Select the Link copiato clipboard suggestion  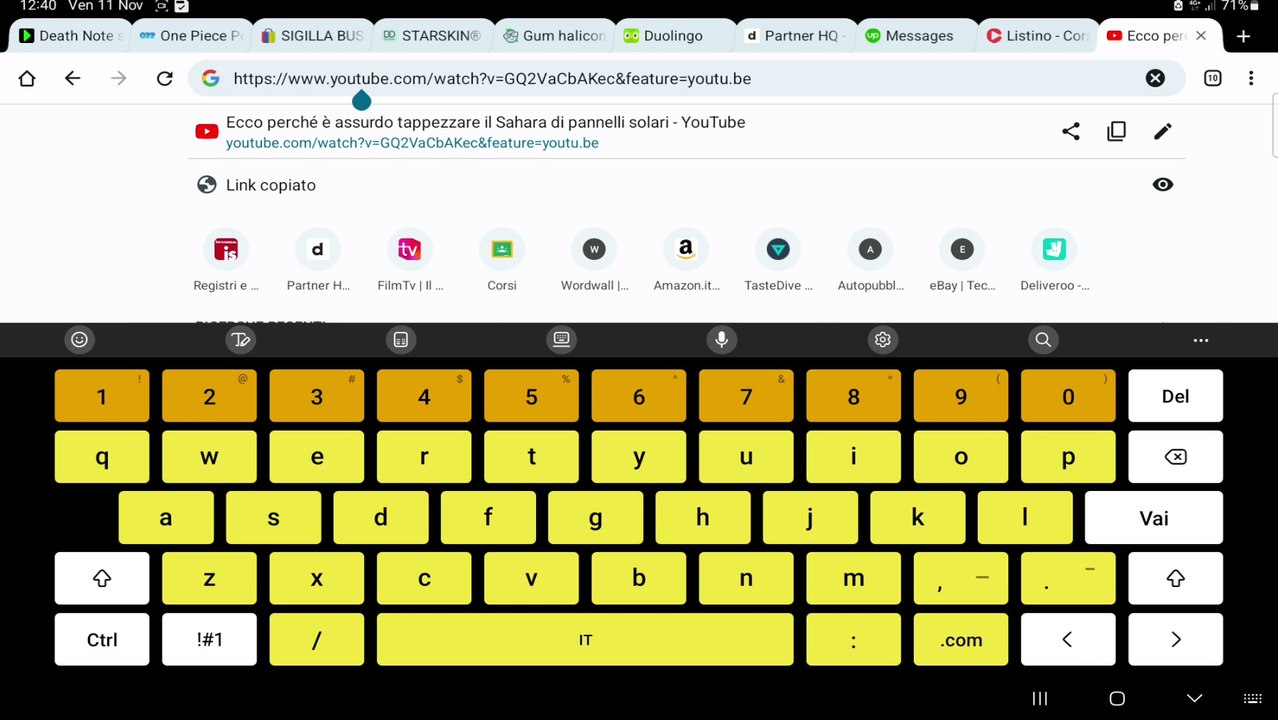tap(686, 185)
